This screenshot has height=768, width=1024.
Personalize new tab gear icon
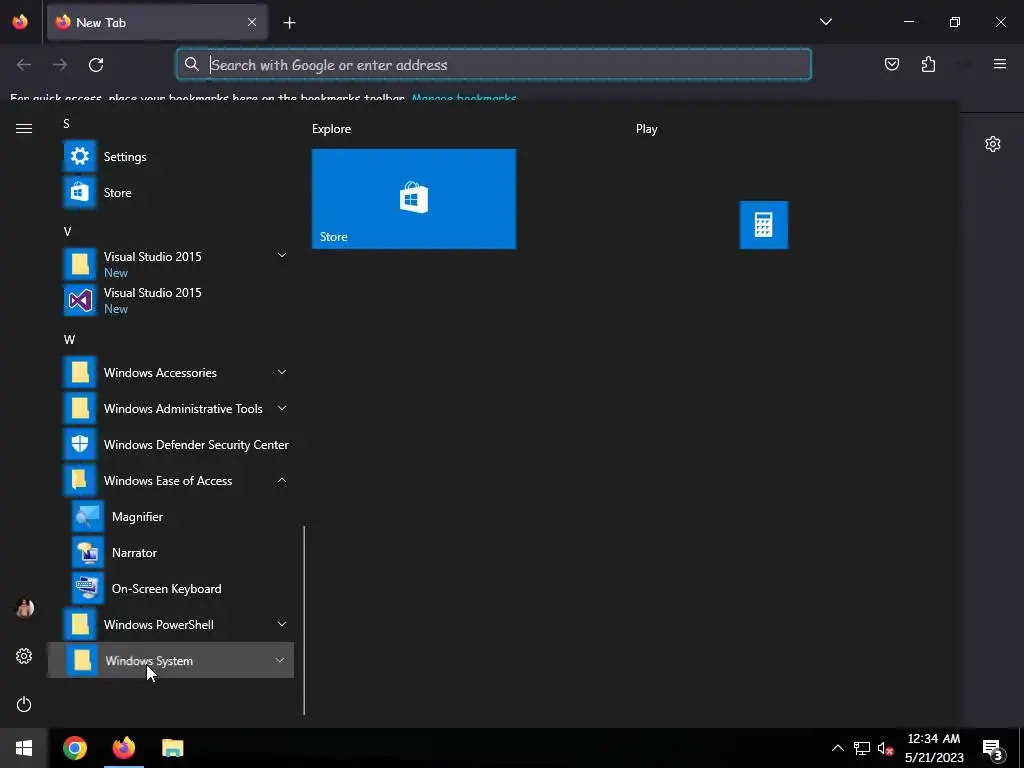[993, 144]
